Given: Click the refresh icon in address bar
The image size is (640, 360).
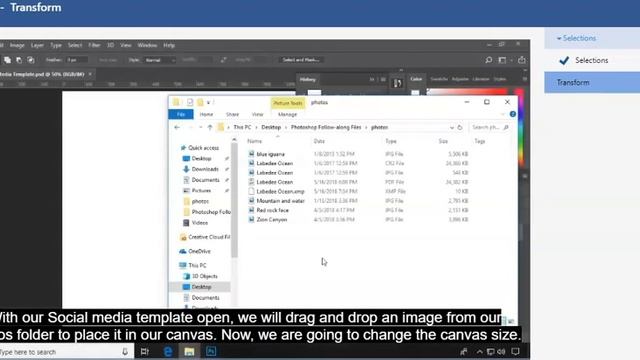Looking at the screenshot, I should pos(460,127).
